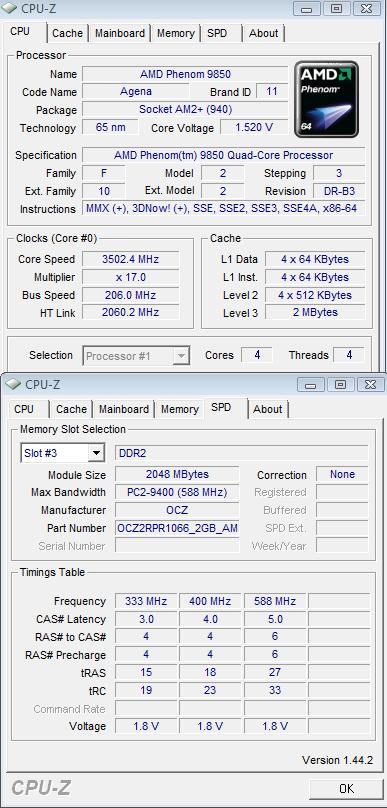Open the About tab in the lower window
The height and width of the screenshot is (808, 387).
pos(268,409)
